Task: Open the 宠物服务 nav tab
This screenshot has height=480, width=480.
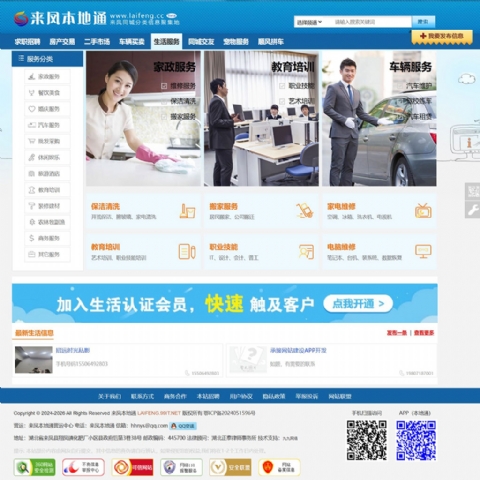Action: [x=236, y=42]
